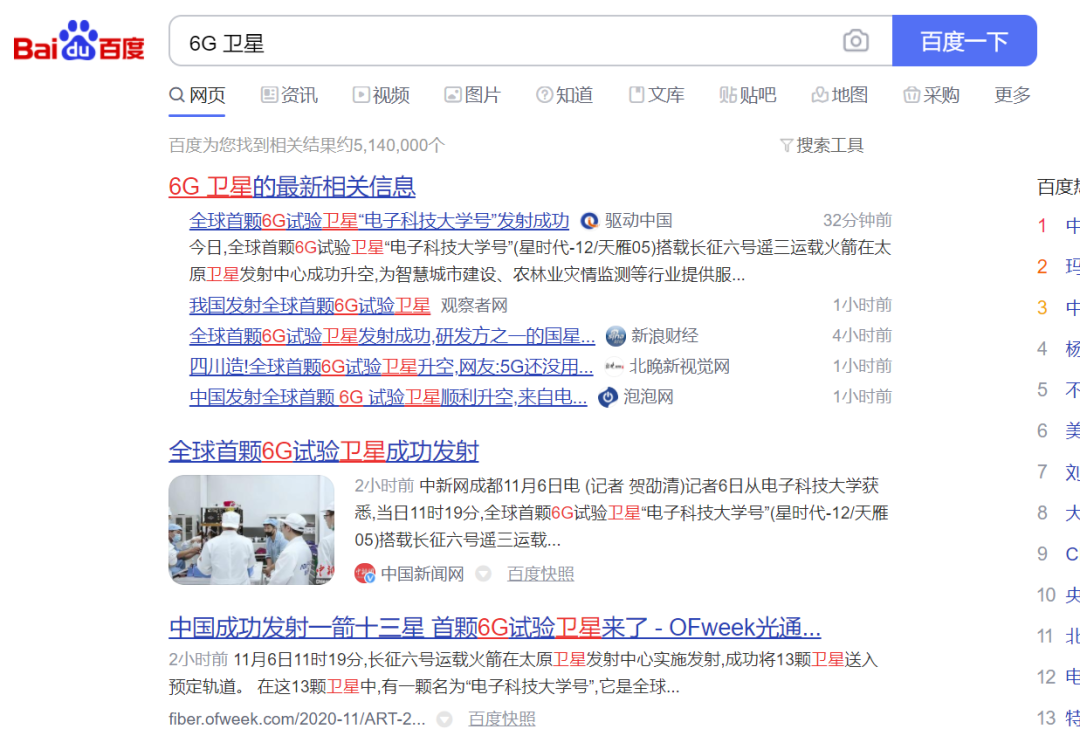Open 中国成功发射一箭十三星 OFweek result title
1080x729 pixels.
[x=495, y=628]
